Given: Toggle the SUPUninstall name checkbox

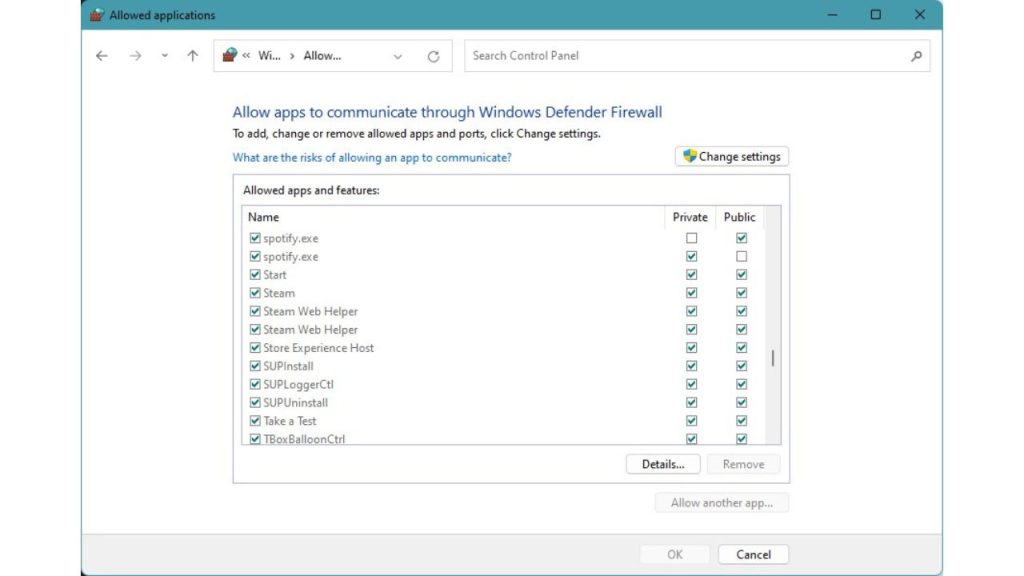Looking at the screenshot, I should (255, 403).
